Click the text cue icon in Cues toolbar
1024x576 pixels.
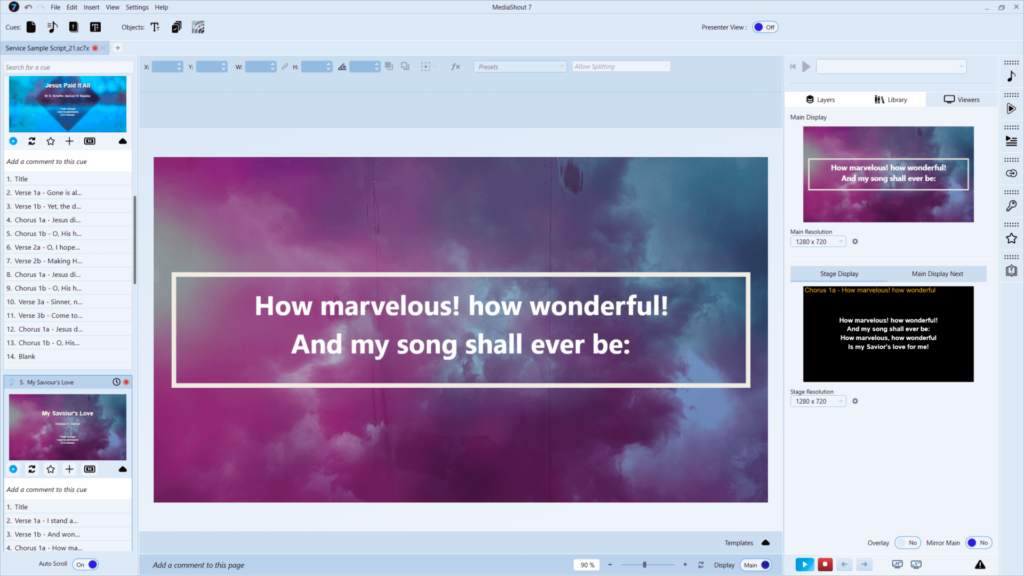[x=95, y=27]
